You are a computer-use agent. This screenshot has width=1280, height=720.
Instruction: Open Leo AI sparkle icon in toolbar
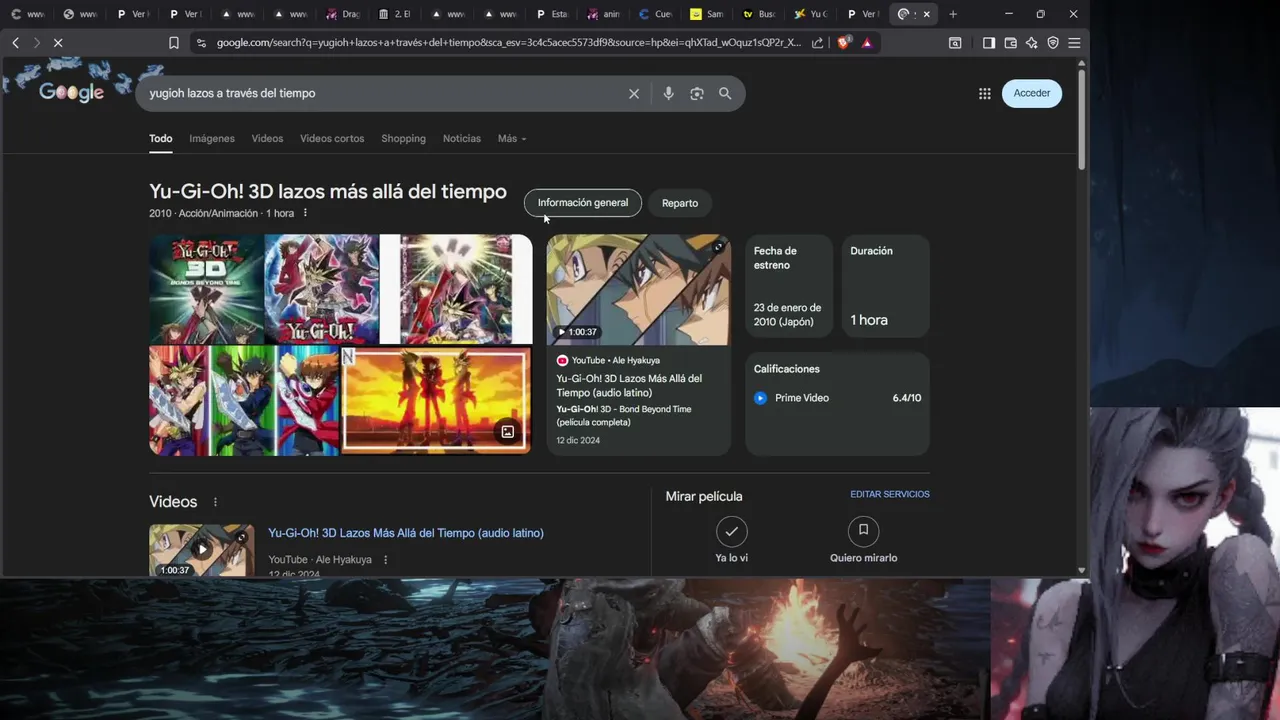pos(1032,43)
